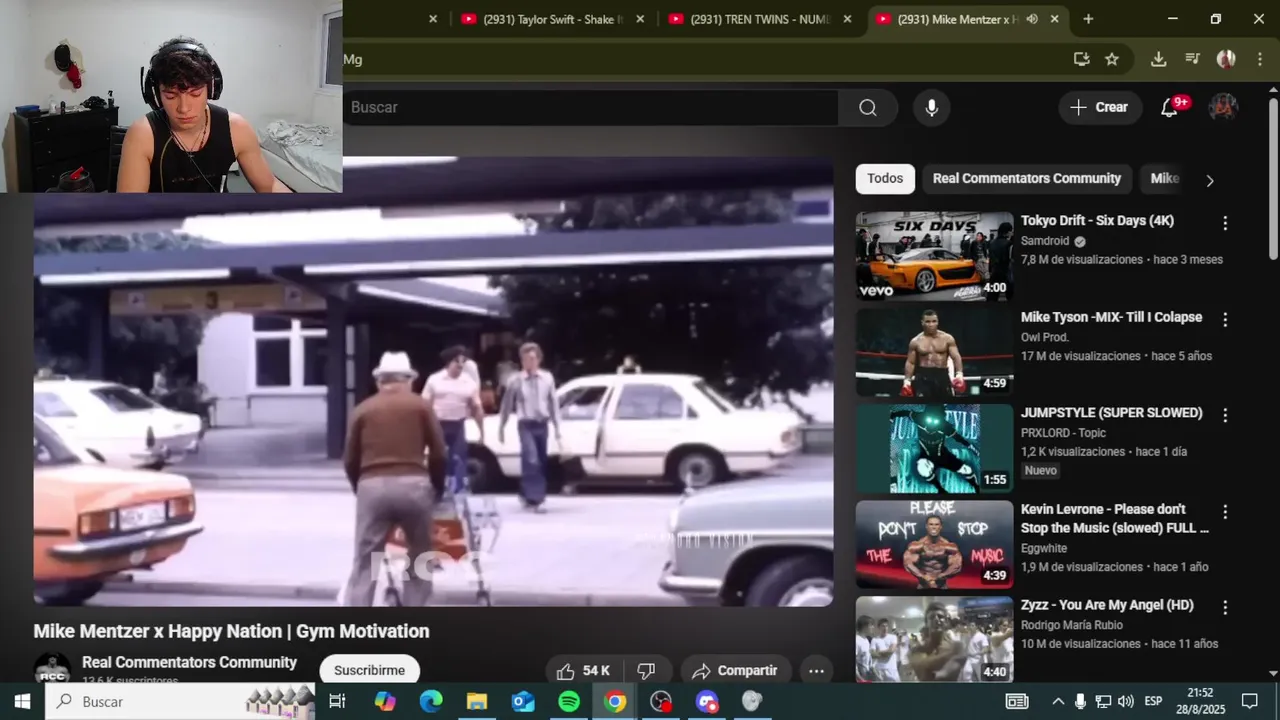Close the Mike Mentzer tab
This screenshot has height=720, width=1280.
pyautogui.click(x=1054, y=19)
